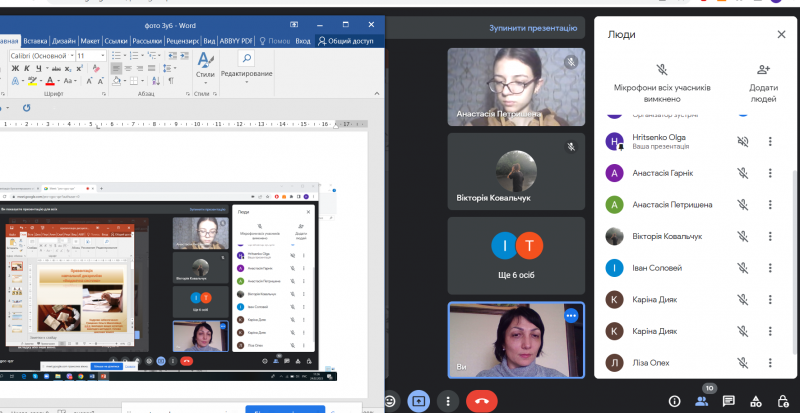Open font color dropdown arrow
Image resolution: width=800 pixels, height=413 pixels.
[x=59, y=81]
